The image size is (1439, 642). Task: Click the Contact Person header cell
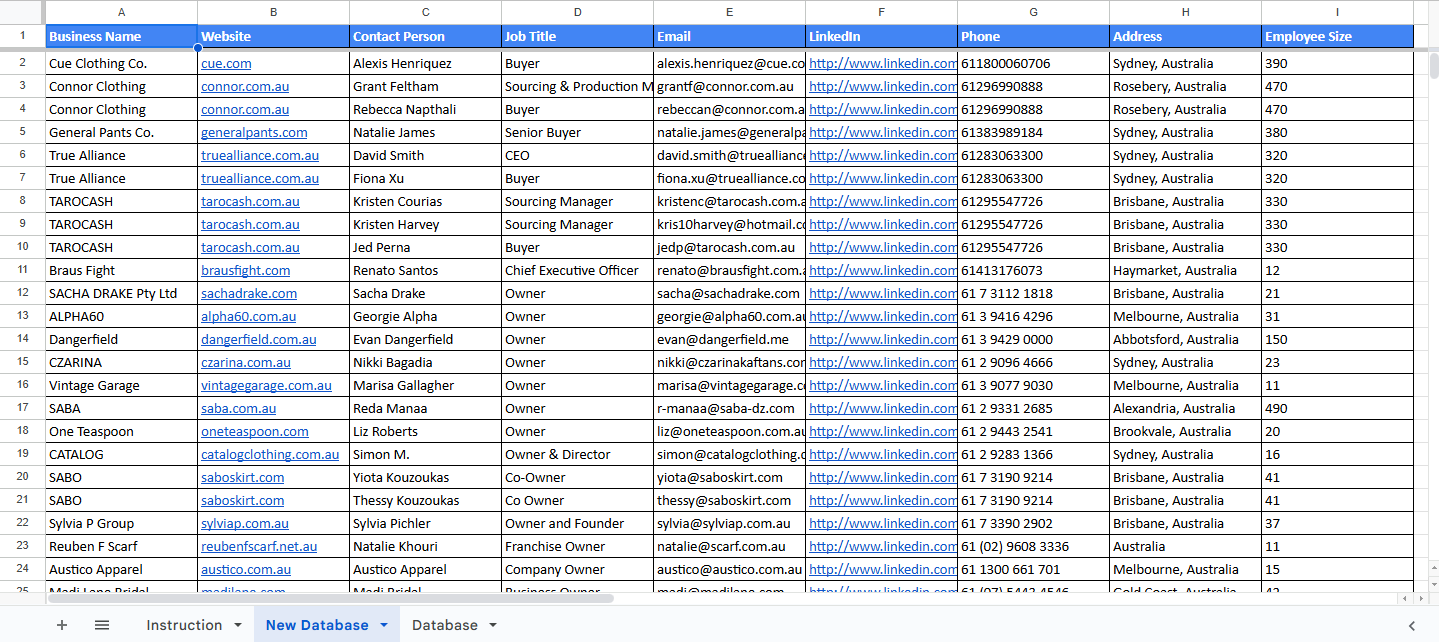[x=426, y=36]
